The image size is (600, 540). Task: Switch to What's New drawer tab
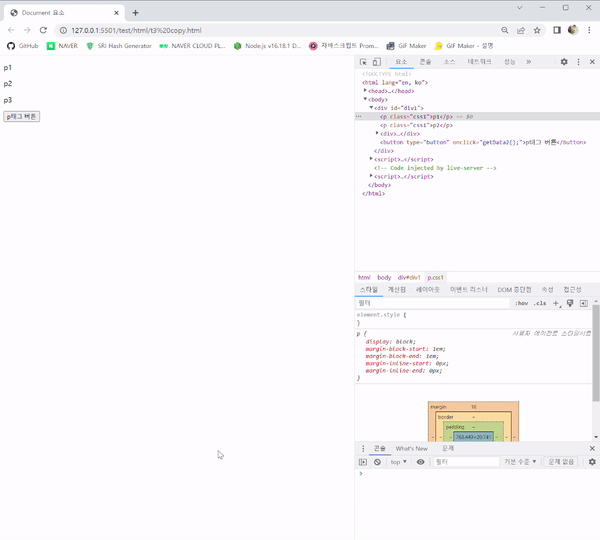point(412,449)
